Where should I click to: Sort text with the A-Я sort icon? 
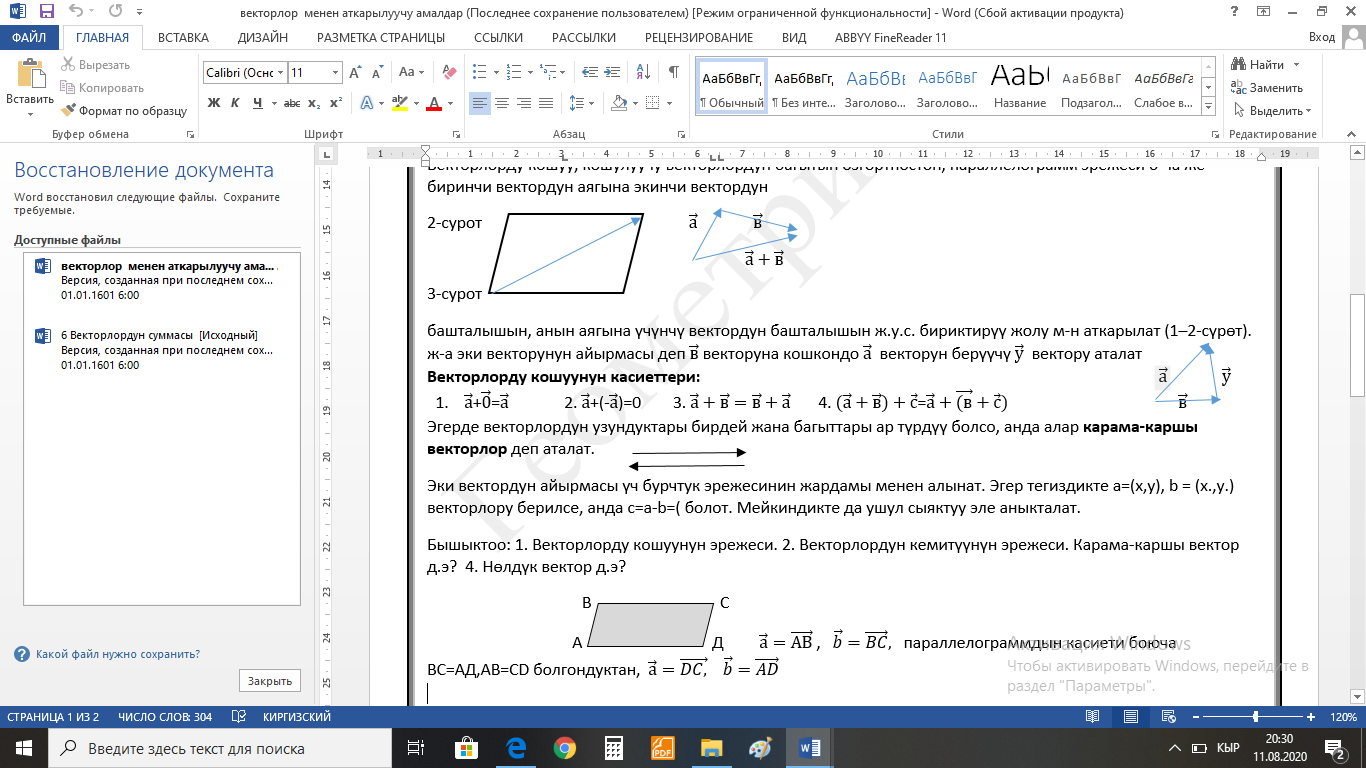coord(645,73)
